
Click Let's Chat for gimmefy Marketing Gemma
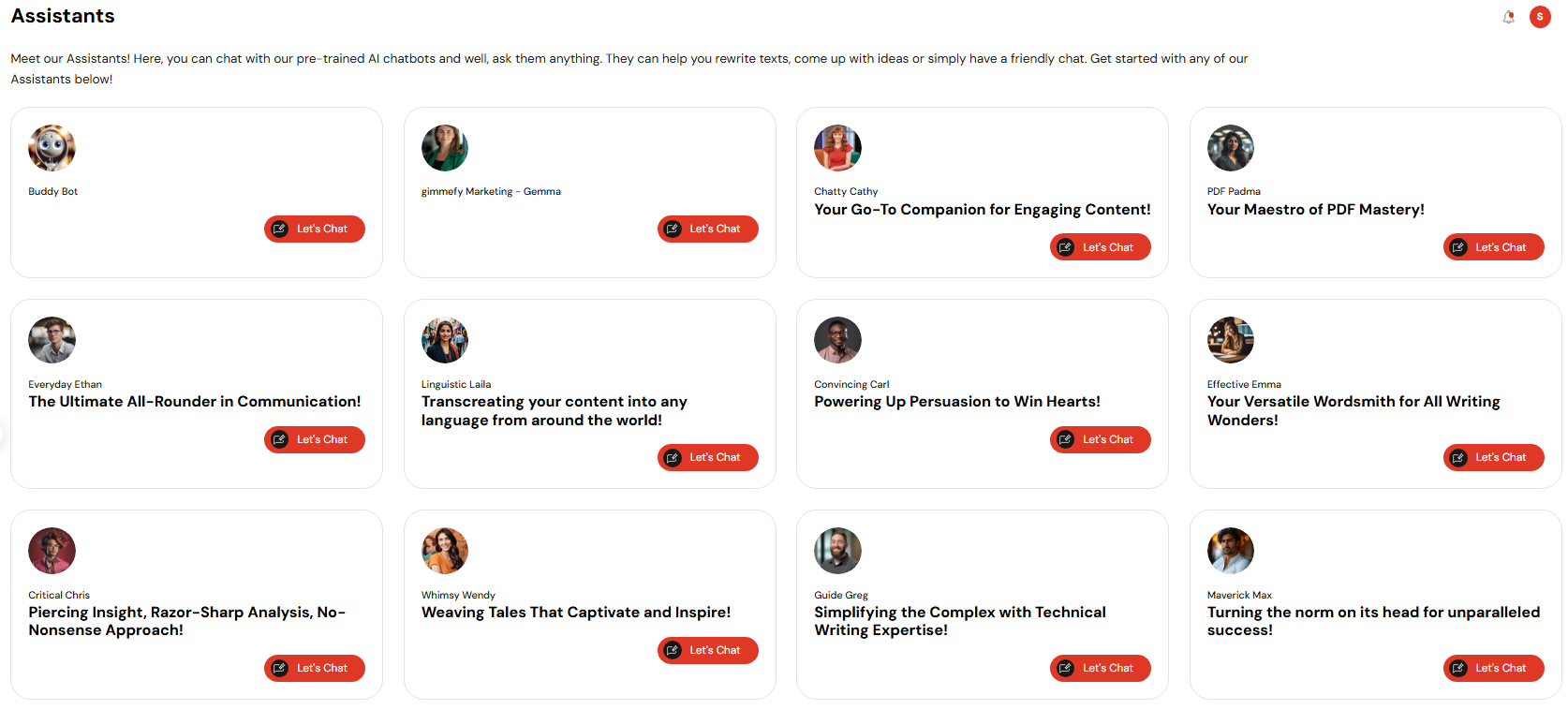(708, 229)
